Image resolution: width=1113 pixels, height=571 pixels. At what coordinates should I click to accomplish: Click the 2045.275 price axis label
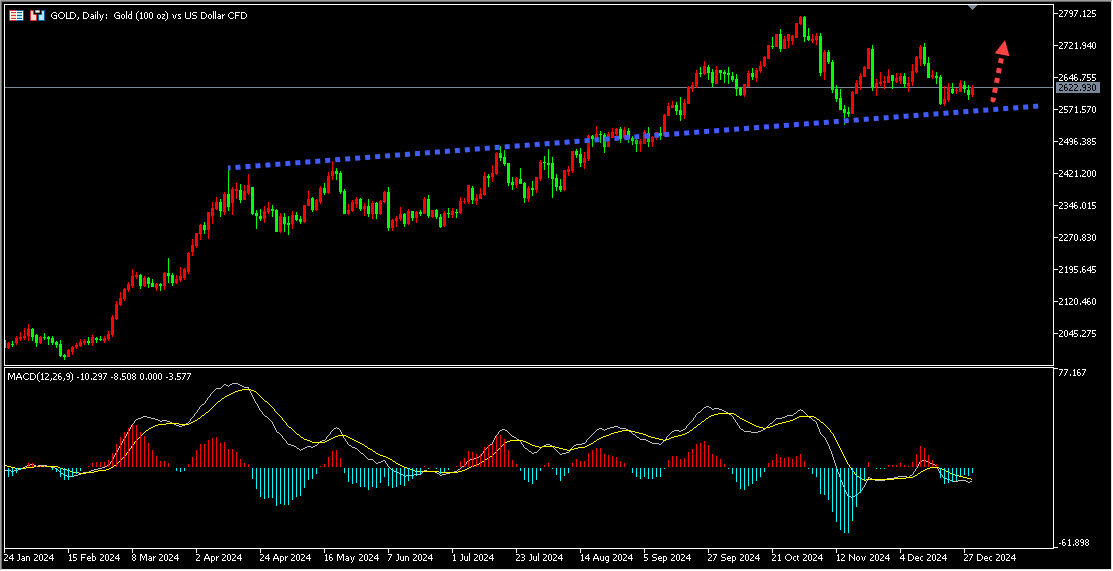[1078, 334]
